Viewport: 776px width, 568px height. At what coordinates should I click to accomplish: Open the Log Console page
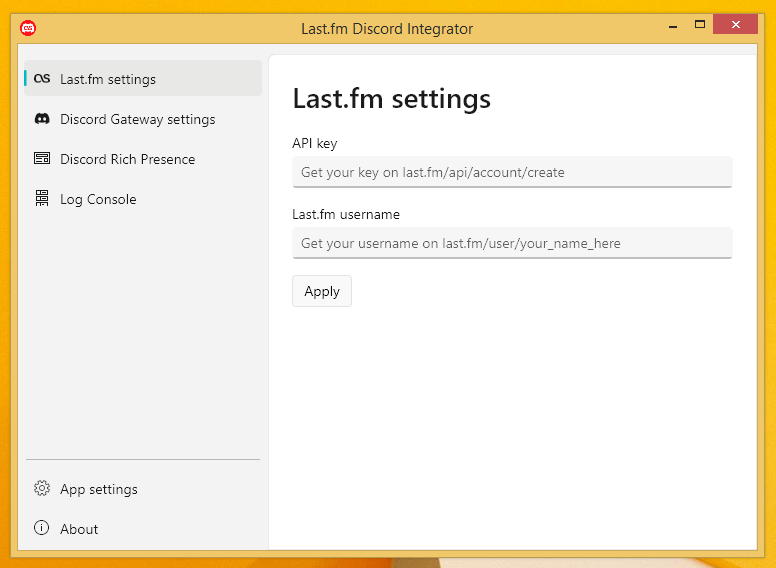(143, 199)
